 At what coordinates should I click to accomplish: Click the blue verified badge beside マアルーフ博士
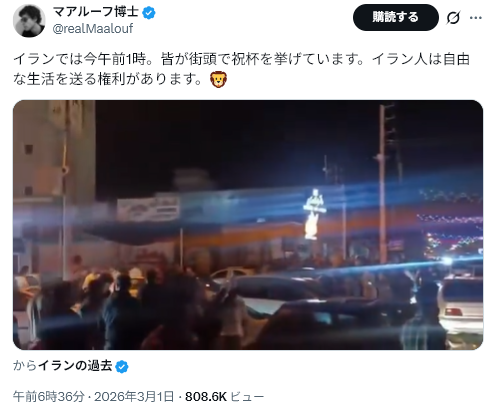coord(149,13)
